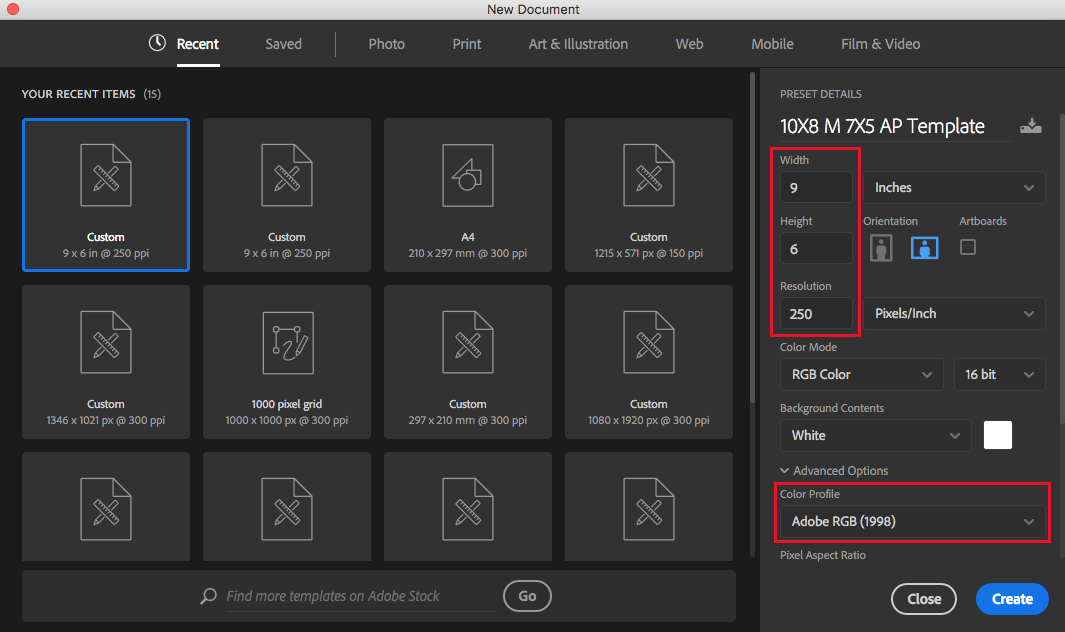This screenshot has width=1065, height=632.
Task: Click the Find more templates on Adobe Stock field
Action: pyautogui.click(x=361, y=596)
